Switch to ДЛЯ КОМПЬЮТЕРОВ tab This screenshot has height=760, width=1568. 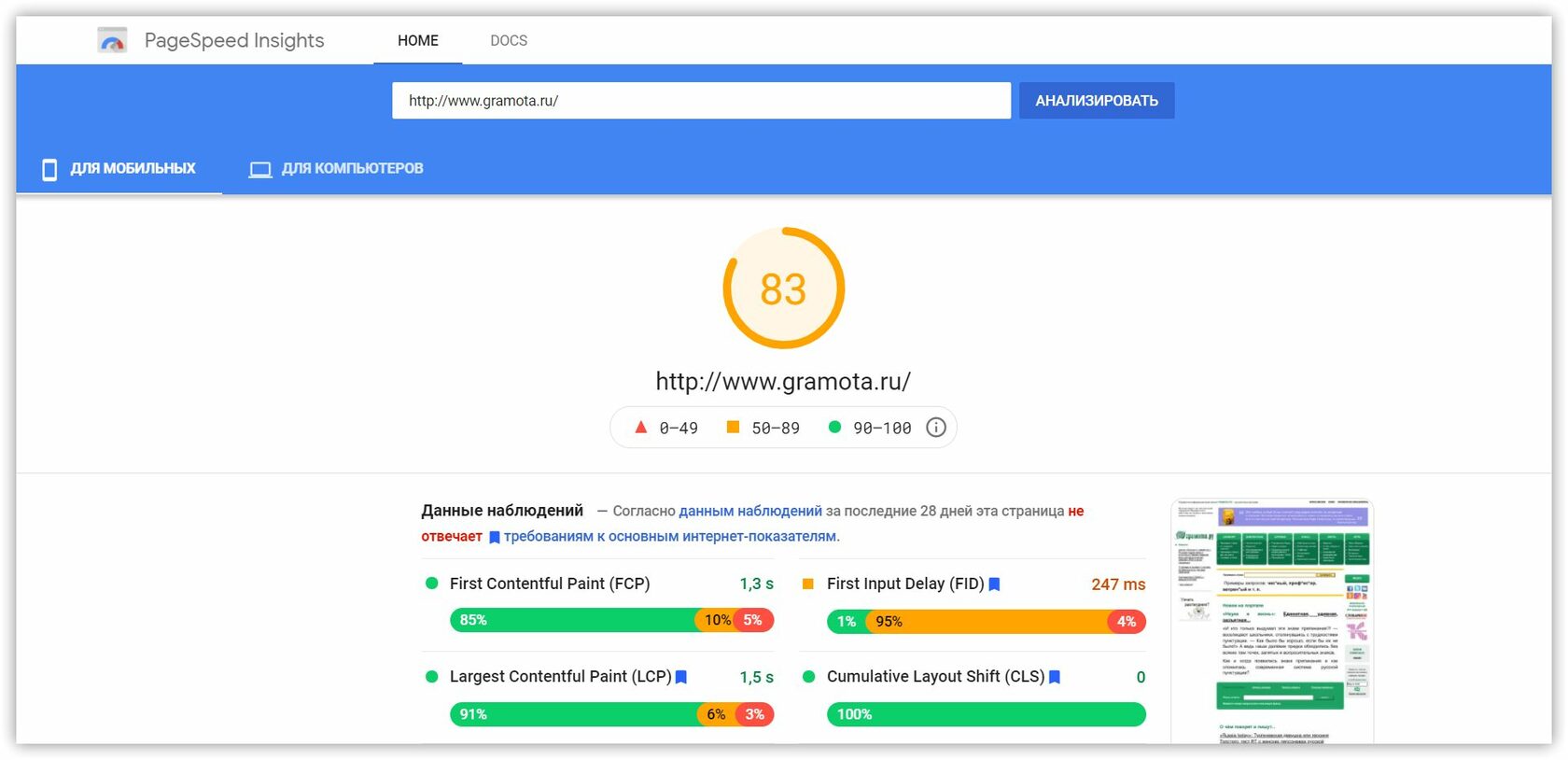336,168
